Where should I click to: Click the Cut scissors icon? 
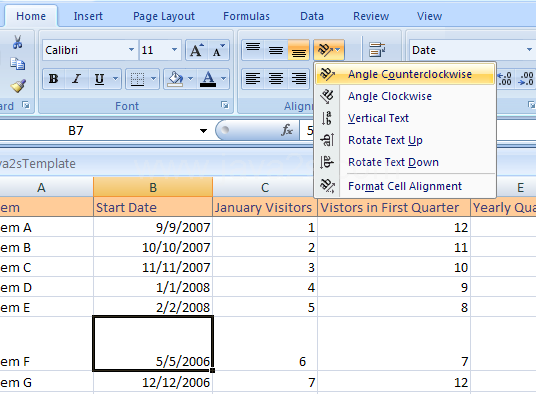pyautogui.click(x=17, y=42)
